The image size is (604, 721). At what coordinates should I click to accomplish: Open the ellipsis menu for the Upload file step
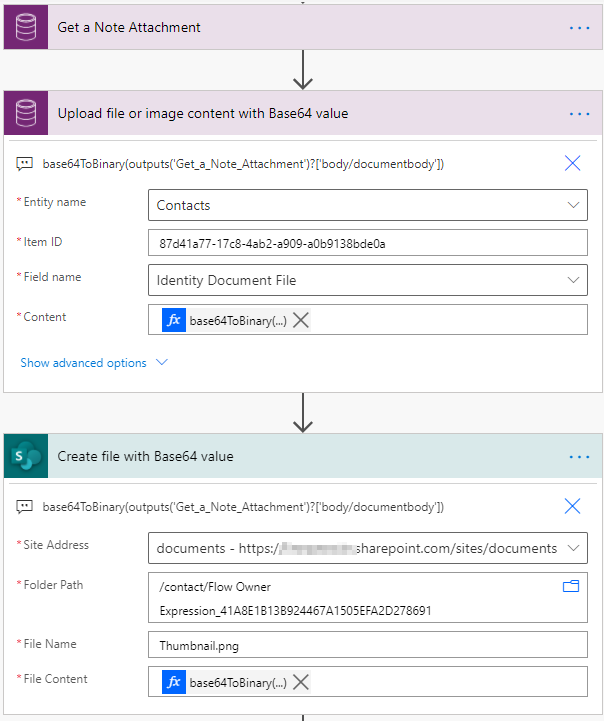pyautogui.click(x=580, y=113)
